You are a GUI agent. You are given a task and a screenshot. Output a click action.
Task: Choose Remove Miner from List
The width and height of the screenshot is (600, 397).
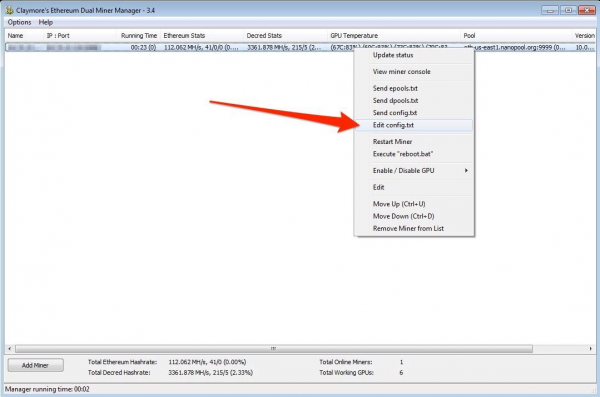408,229
